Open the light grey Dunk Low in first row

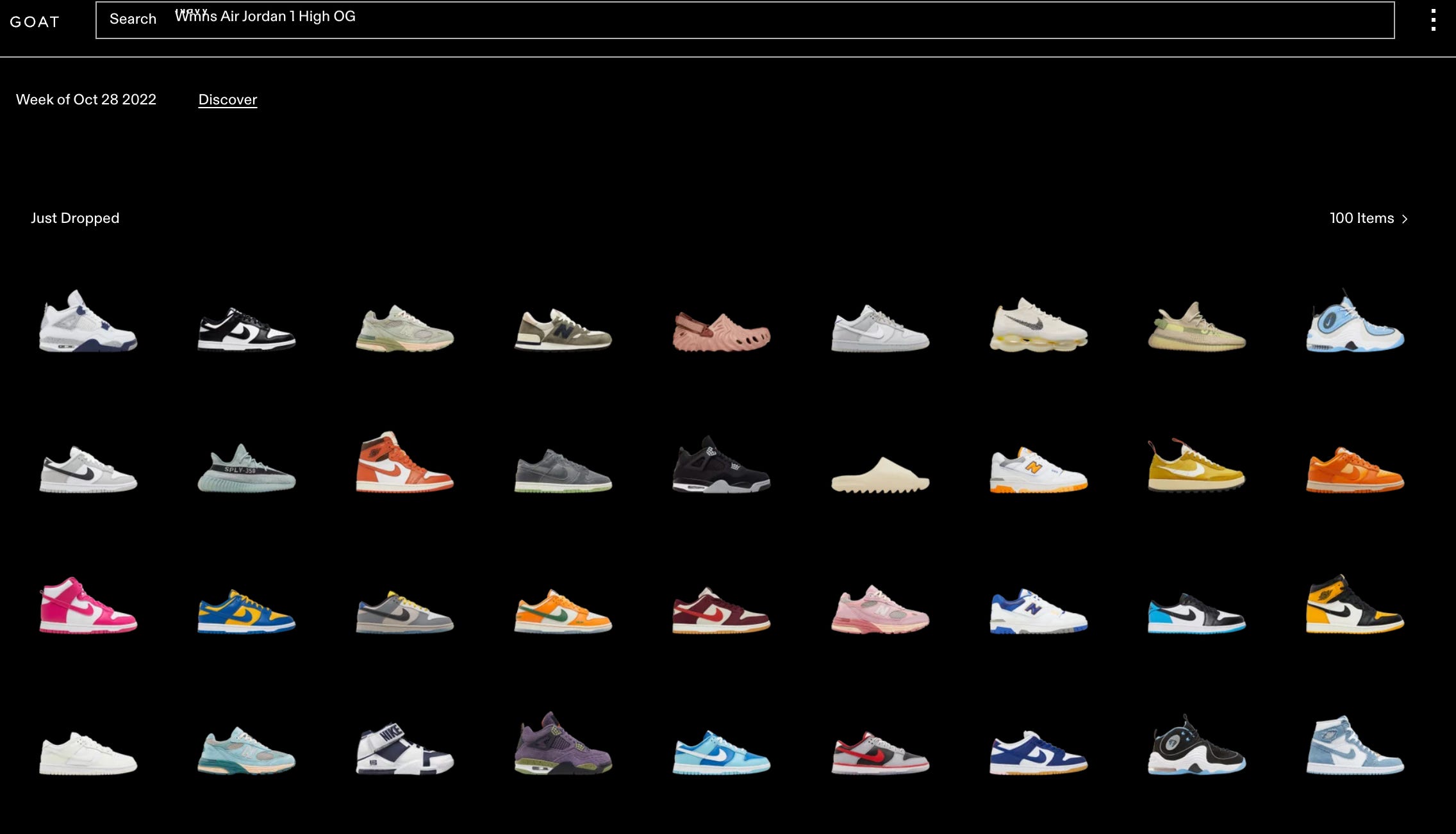[880, 328]
